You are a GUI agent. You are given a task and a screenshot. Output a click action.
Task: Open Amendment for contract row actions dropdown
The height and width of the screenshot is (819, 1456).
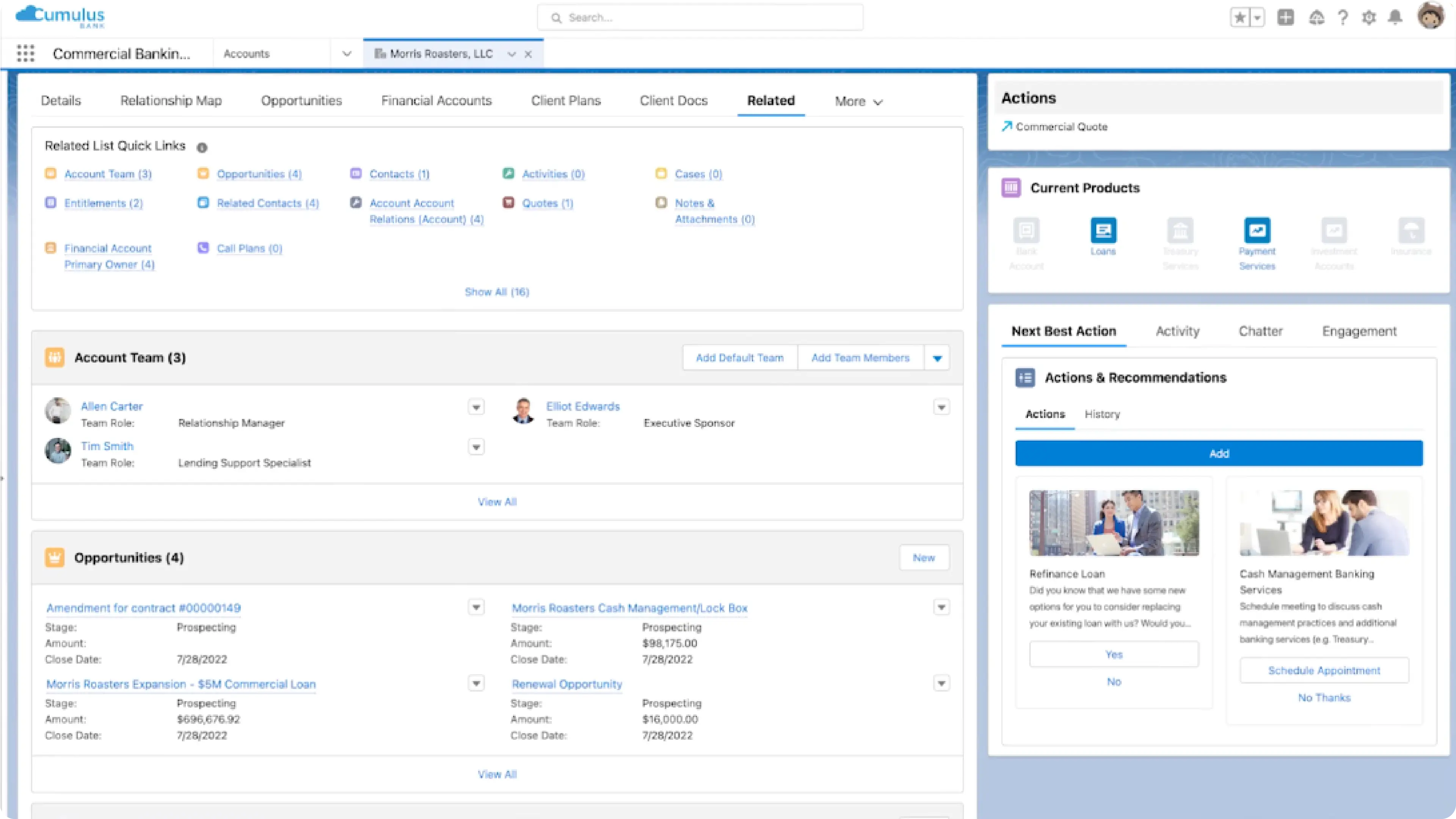[x=476, y=607]
